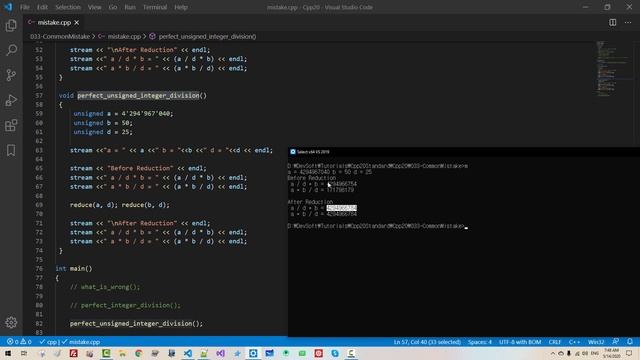Click the feedback icon in status bar
Image resolution: width=640 pixels, height=360 pixels.
[616, 342]
